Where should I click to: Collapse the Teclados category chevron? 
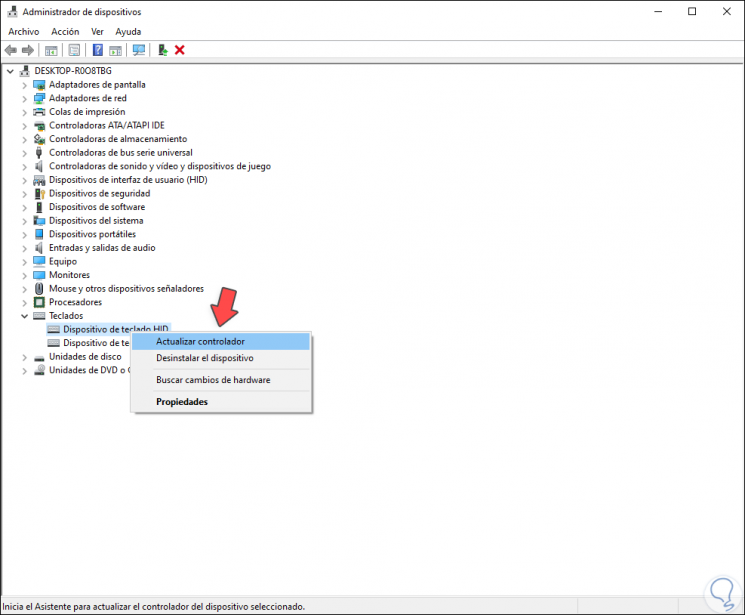24,316
